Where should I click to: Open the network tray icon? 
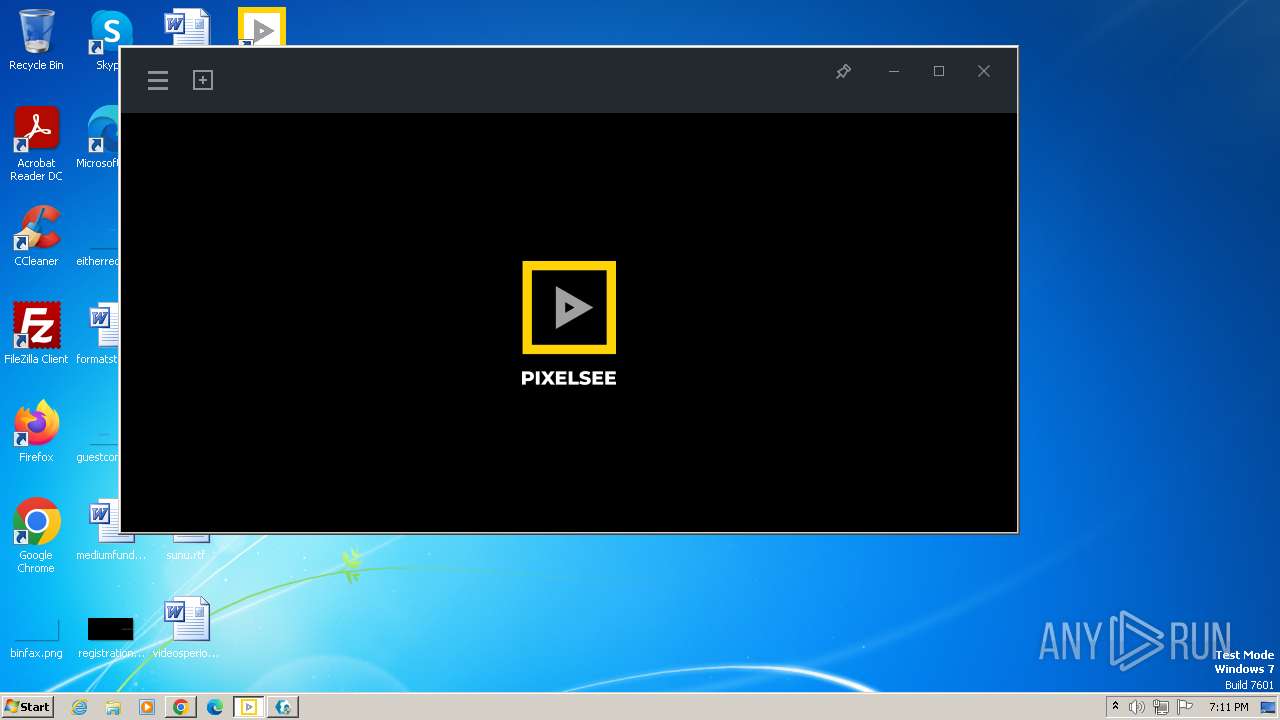pos(1161,707)
